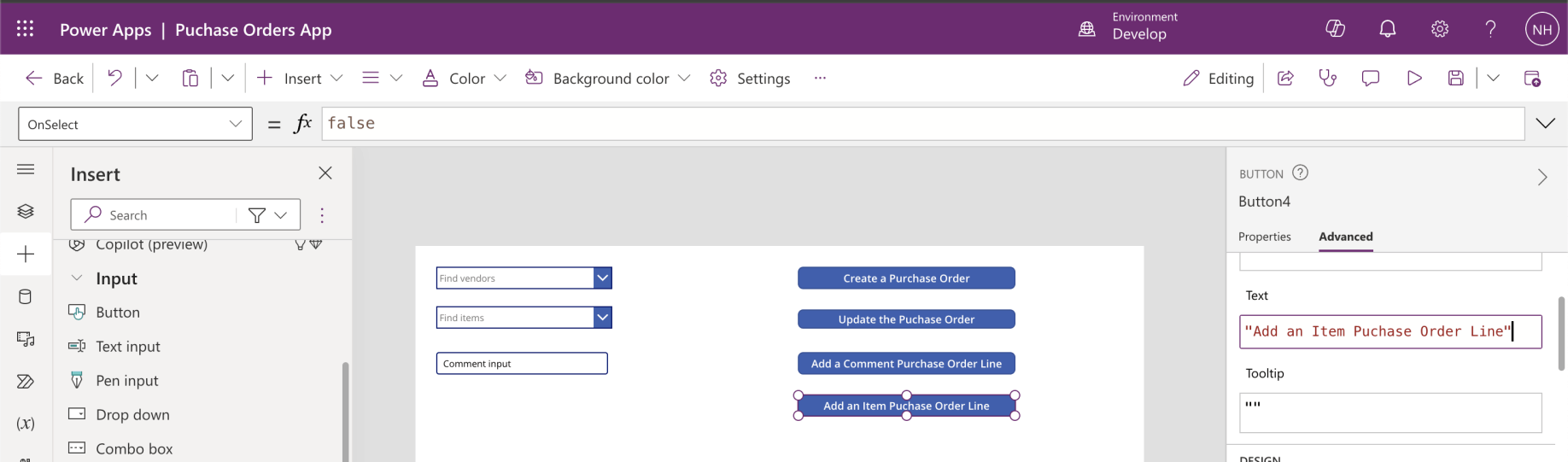Screen dimensions: 1568x462
Task: Collapse the Input category
Action: pyautogui.click(x=77, y=278)
